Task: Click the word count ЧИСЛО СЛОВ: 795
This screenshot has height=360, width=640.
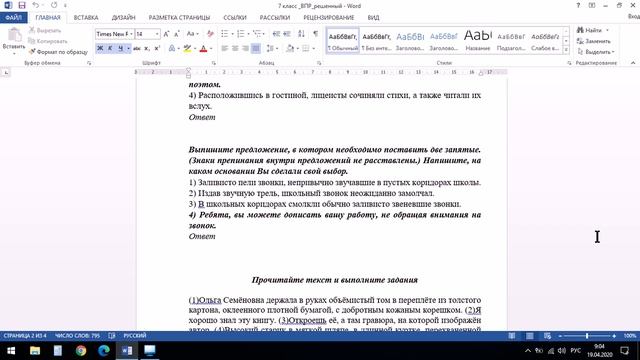Action: (77, 336)
